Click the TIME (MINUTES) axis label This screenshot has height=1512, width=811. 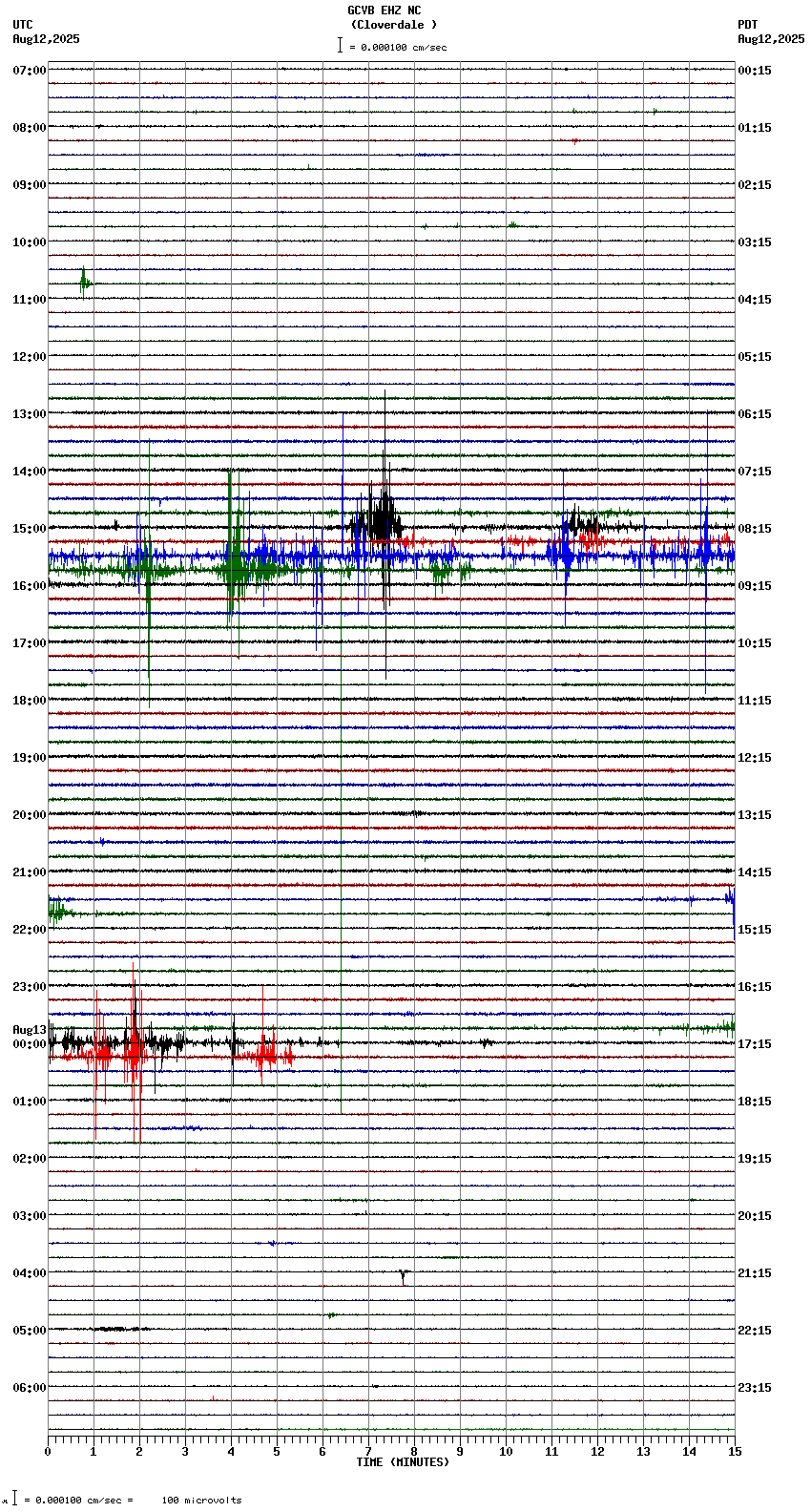click(403, 1462)
